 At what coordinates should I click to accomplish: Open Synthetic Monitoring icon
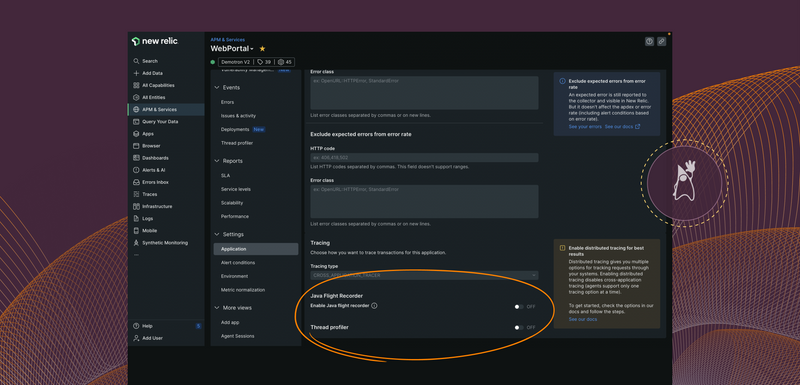click(136, 243)
